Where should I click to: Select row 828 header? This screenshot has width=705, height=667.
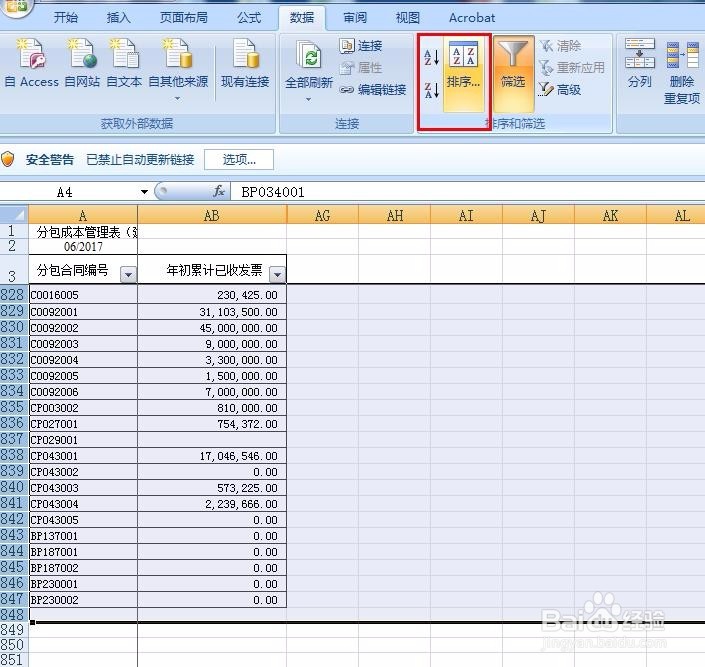(x=13, y=295)
